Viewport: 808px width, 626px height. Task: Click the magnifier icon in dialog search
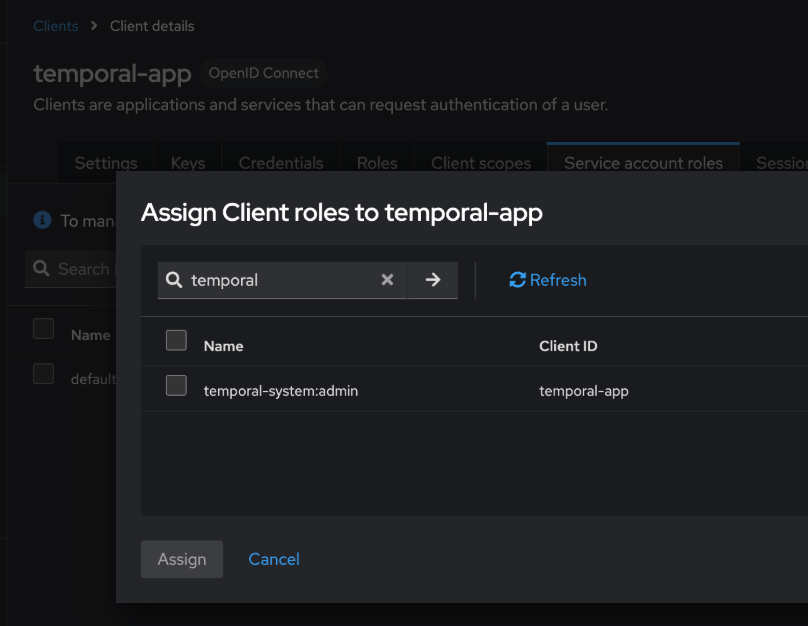174,280
